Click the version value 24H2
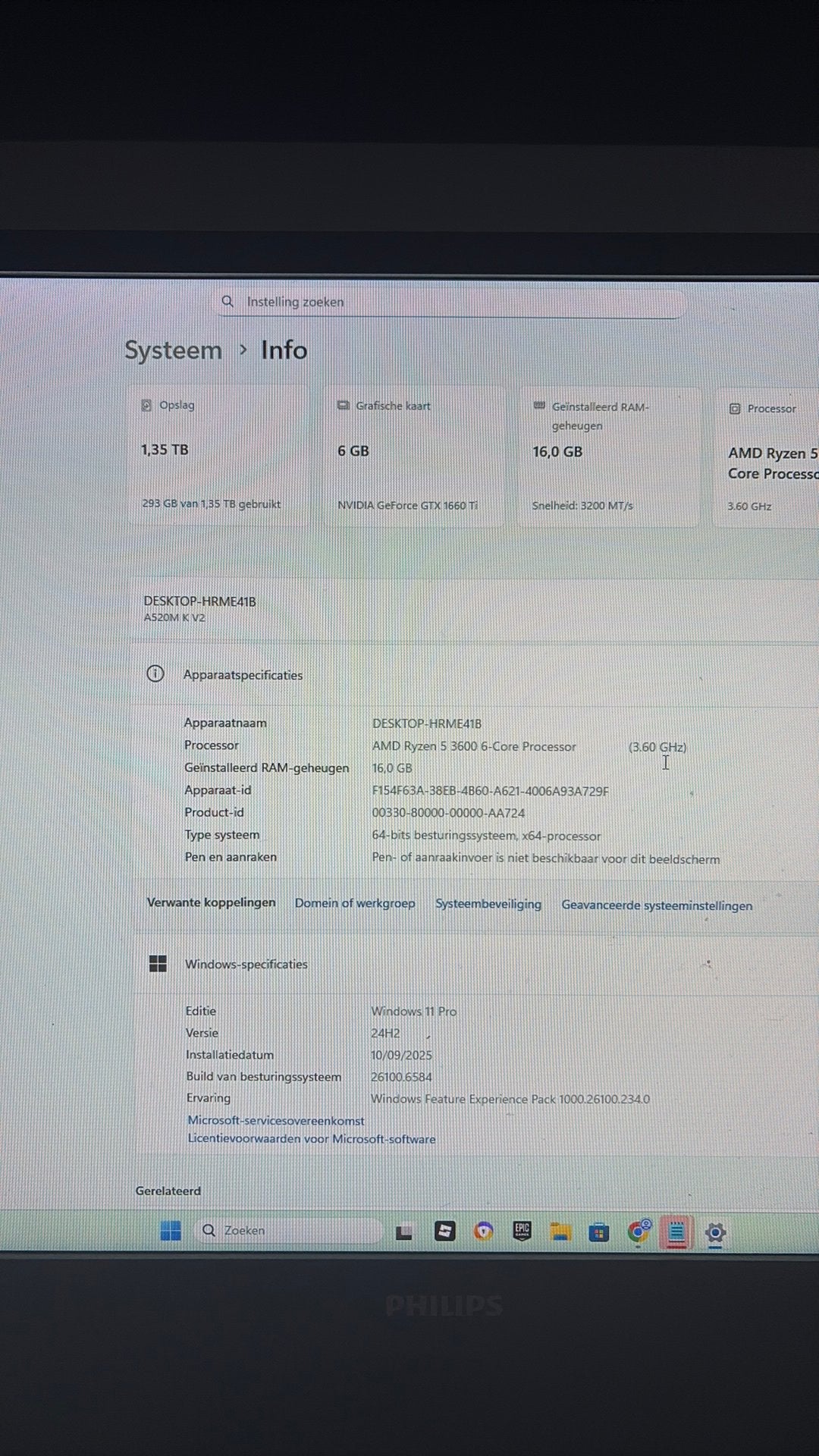This screenshot has height=1456, width=819. coord(385,1034)
